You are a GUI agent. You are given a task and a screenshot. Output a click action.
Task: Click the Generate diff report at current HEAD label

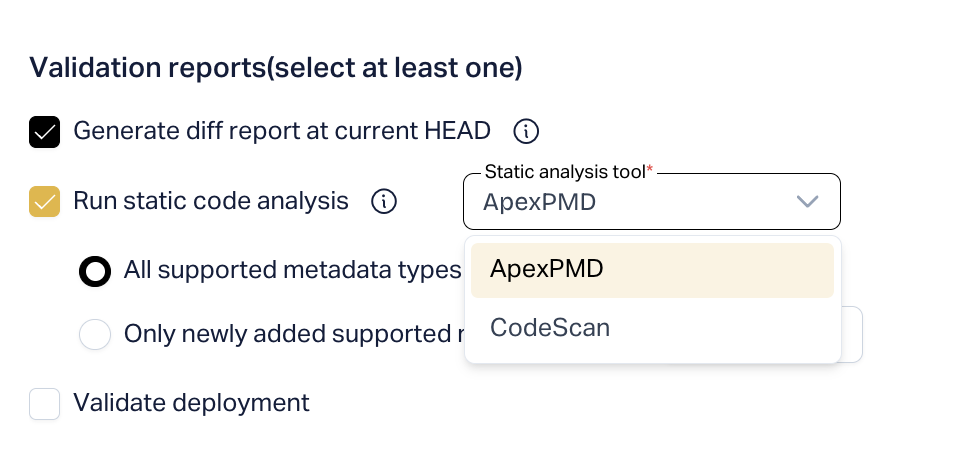click(x=282, y=131)
